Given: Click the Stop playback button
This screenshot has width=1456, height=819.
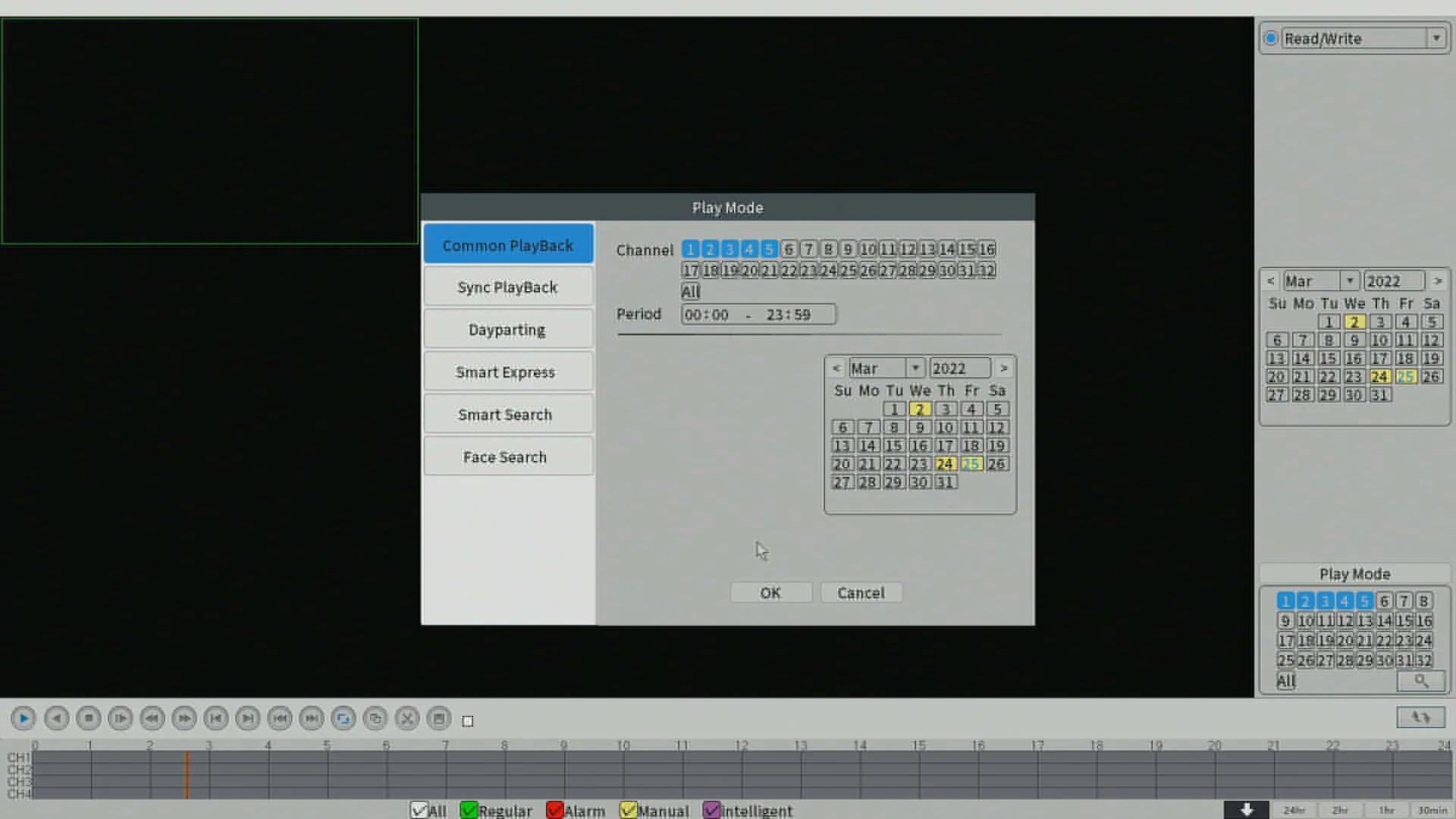Looking at the screenshot, I should [88, 718].
